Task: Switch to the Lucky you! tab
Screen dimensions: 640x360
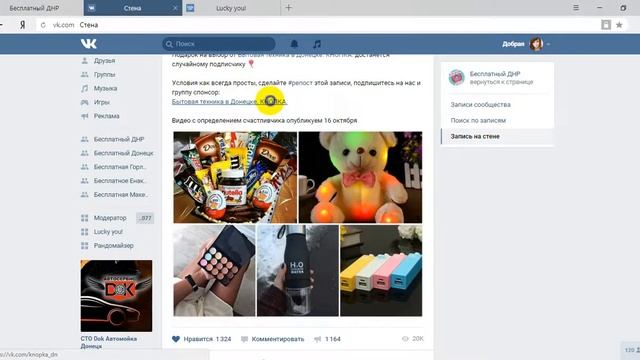Action: (231, 8)
